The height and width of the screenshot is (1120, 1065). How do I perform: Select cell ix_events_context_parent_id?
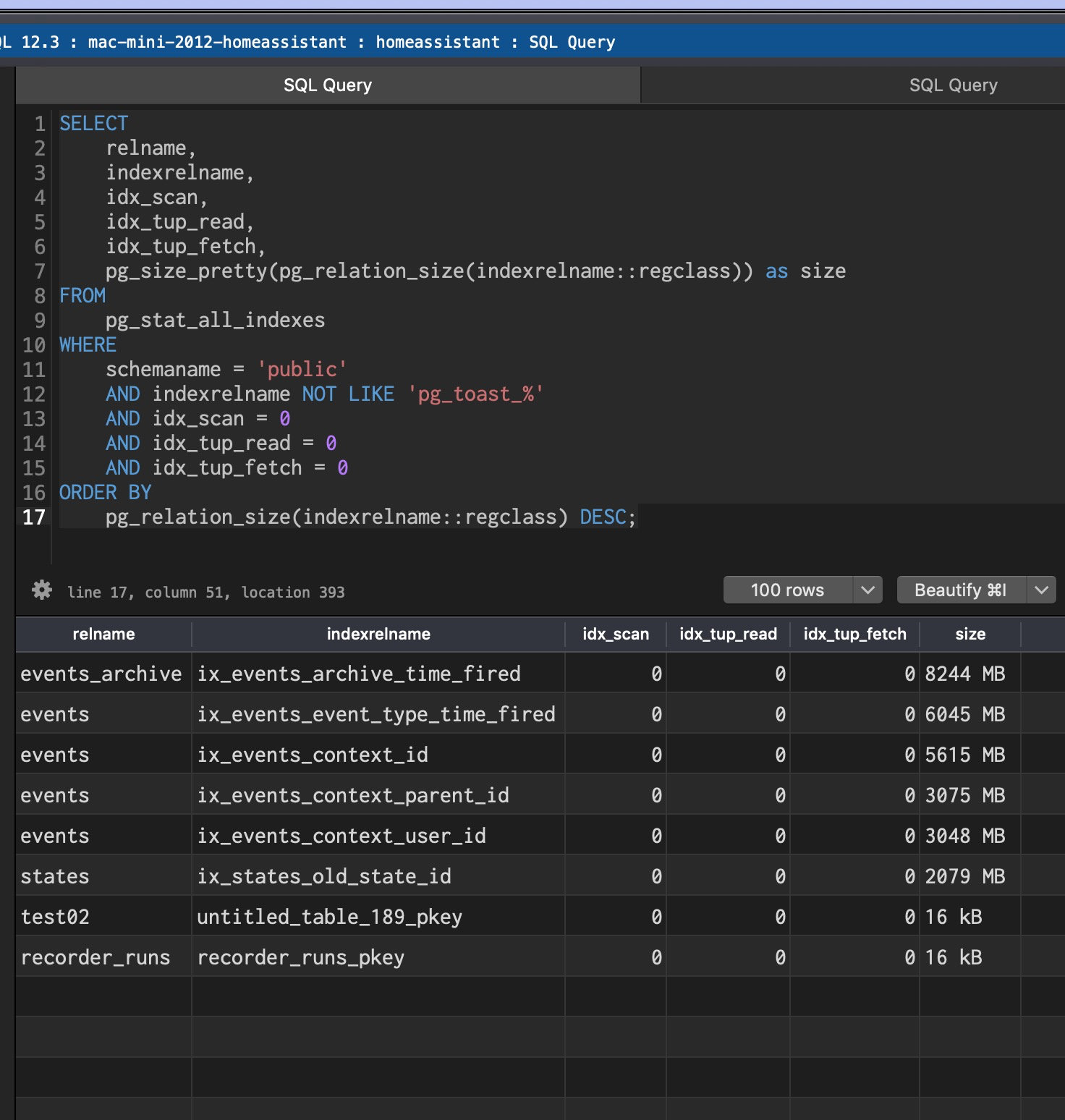pos(378,796)
